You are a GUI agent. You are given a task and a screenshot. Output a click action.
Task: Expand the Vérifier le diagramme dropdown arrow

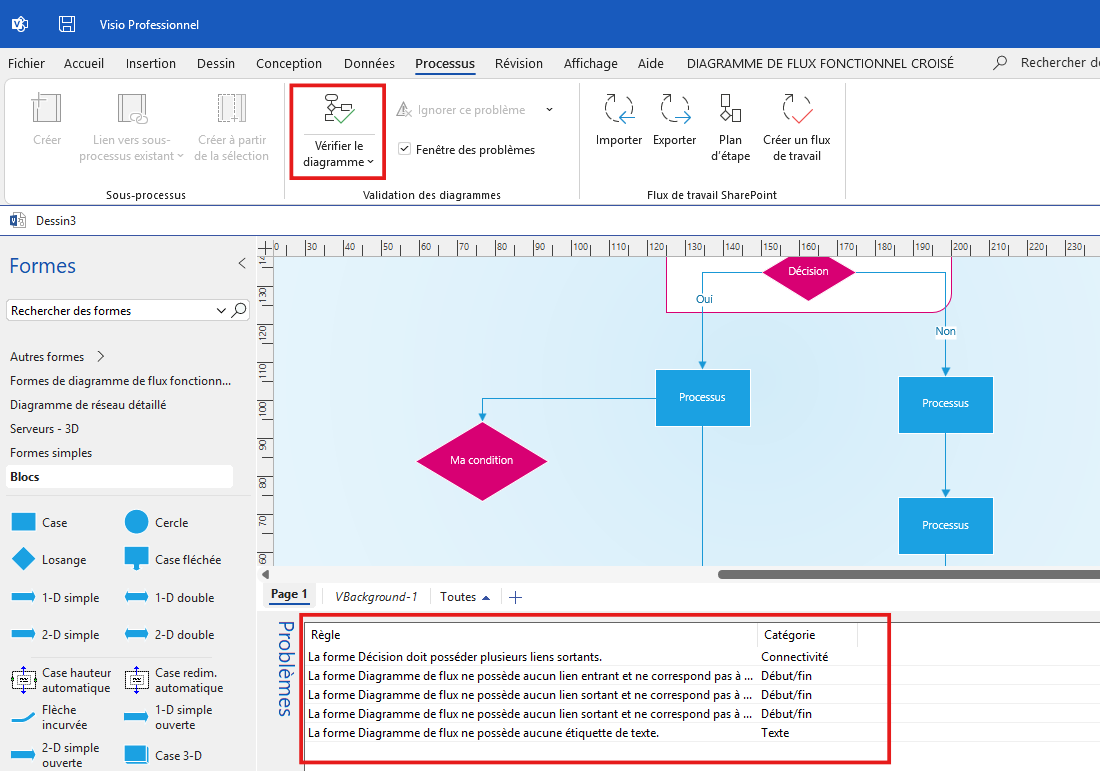click(x=371, y=162)
